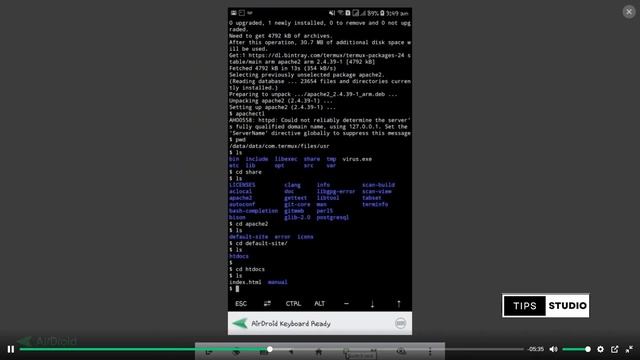Click the Tips Studio logo
Image resolution: width=640 pixels, height=360 pixels.
tap(545, 306)
